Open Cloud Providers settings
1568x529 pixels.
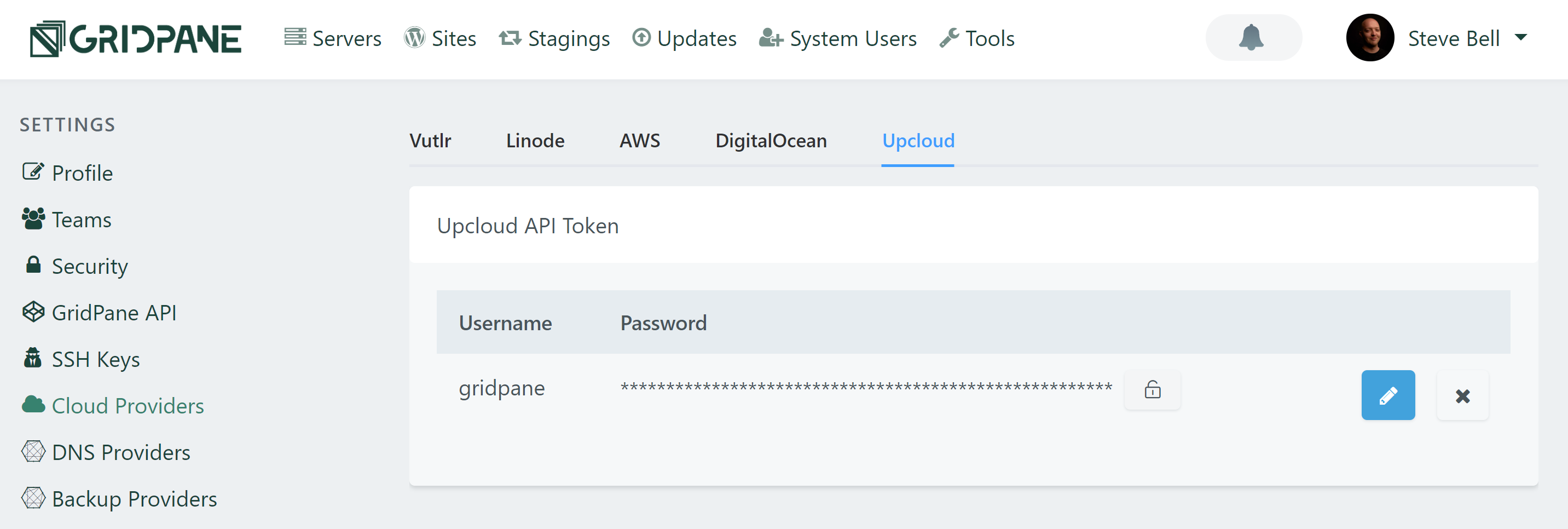coord(113,405)
